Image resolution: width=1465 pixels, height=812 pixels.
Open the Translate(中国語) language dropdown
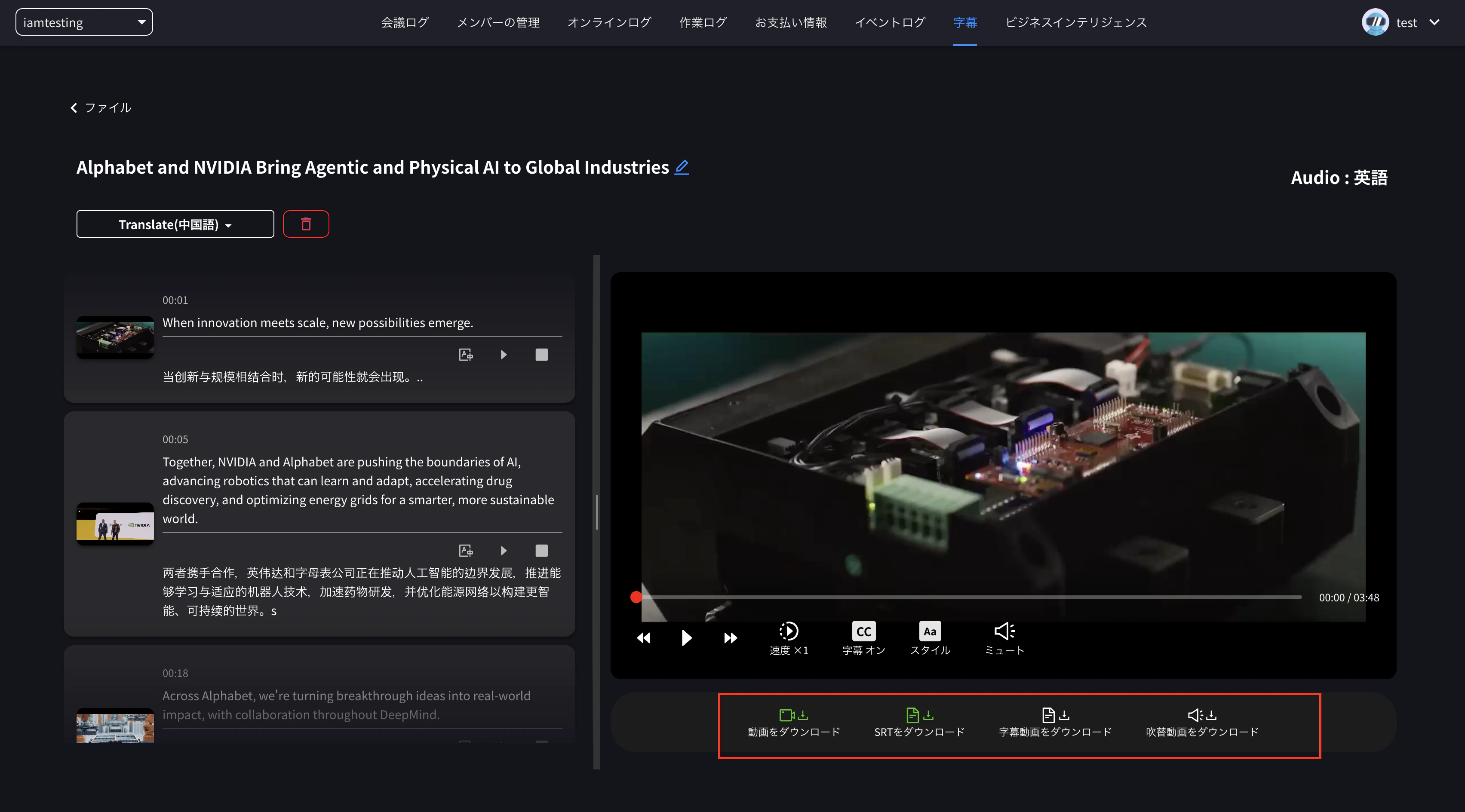(x=175, y=225)
